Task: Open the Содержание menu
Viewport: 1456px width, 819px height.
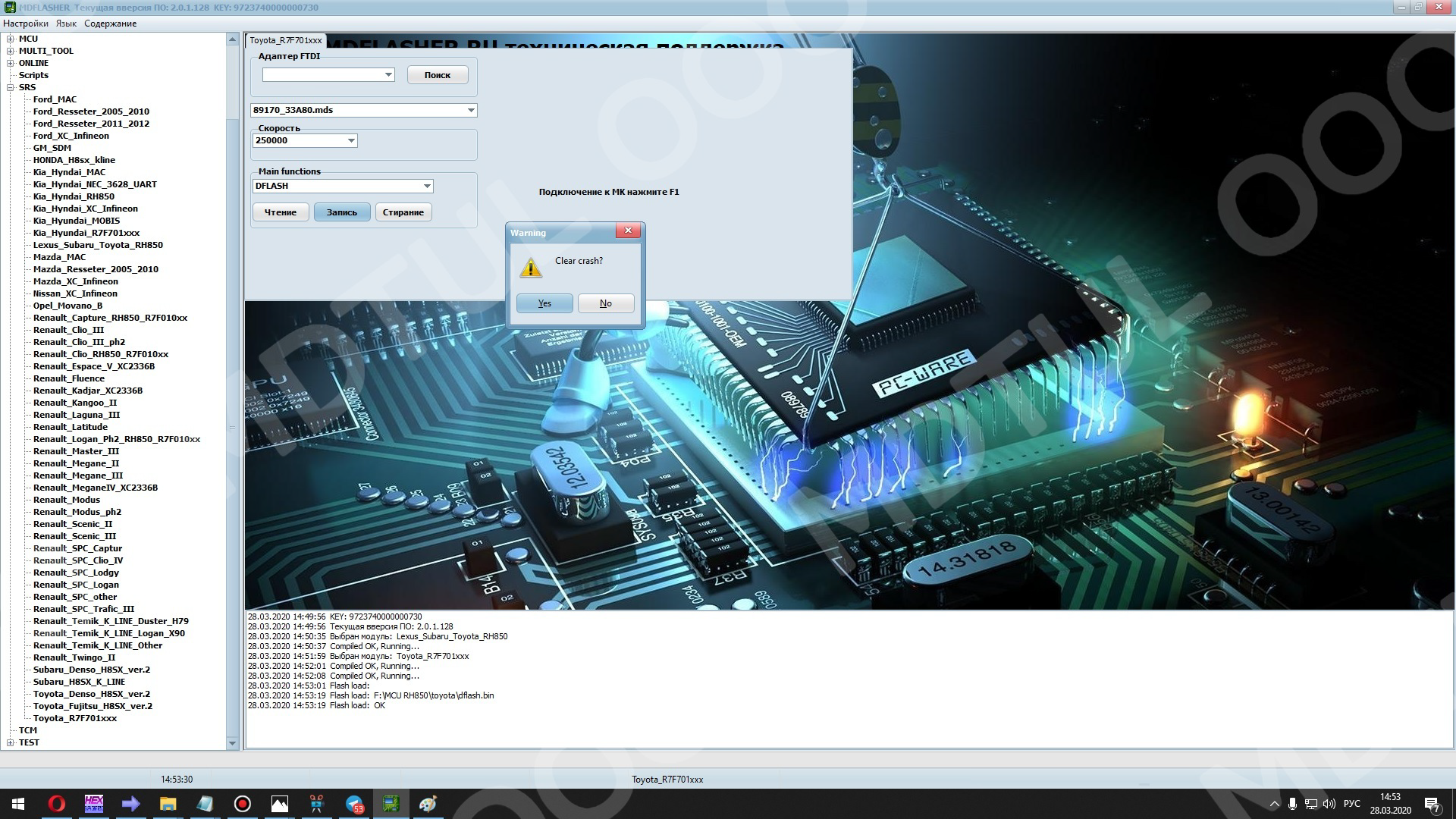Action: click(111, 24)
